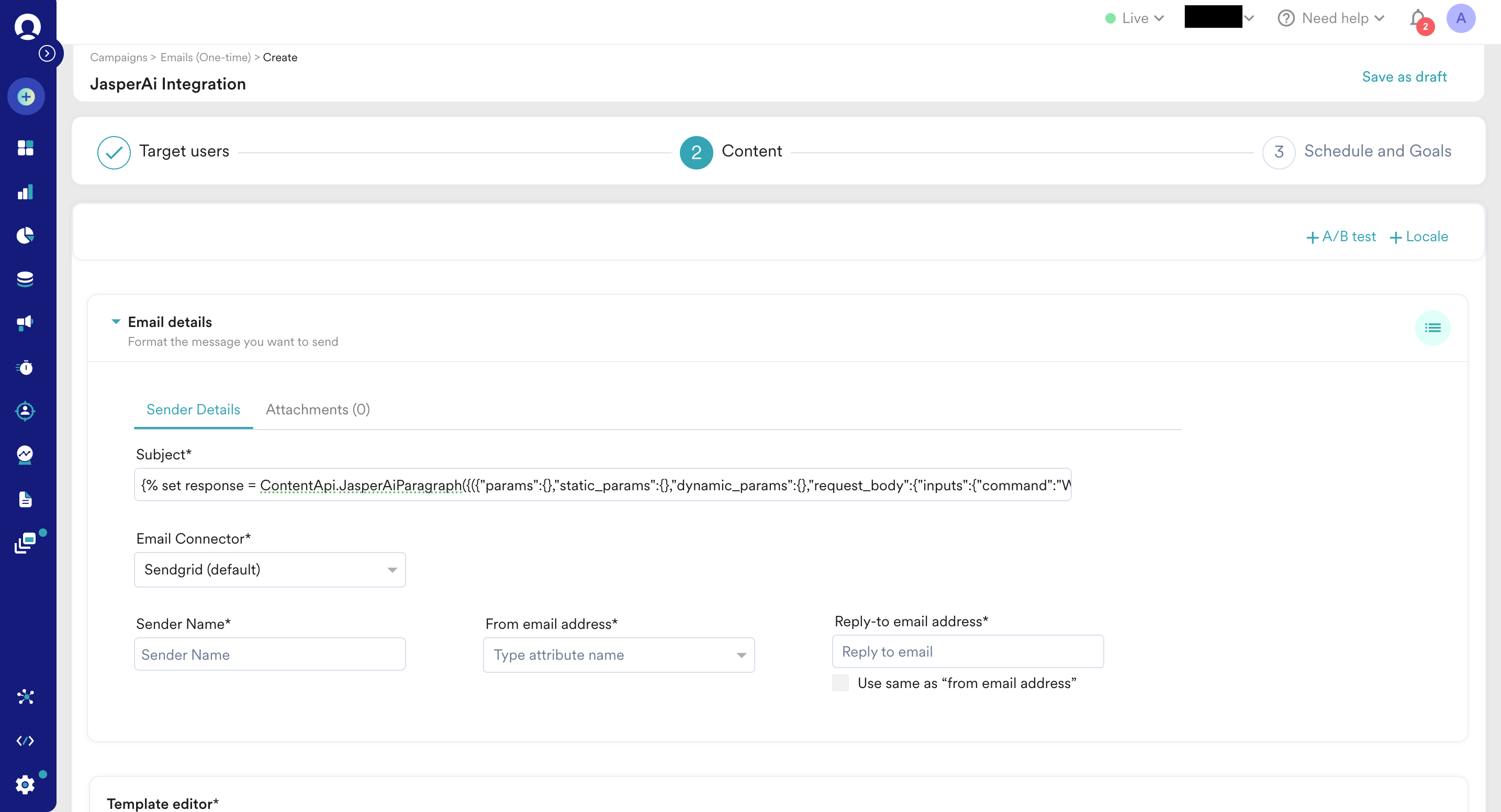Image resolution: width=1501 pixels, height=812 pixels.
Task: Click the Target users step label
Action: coord(184,151)
